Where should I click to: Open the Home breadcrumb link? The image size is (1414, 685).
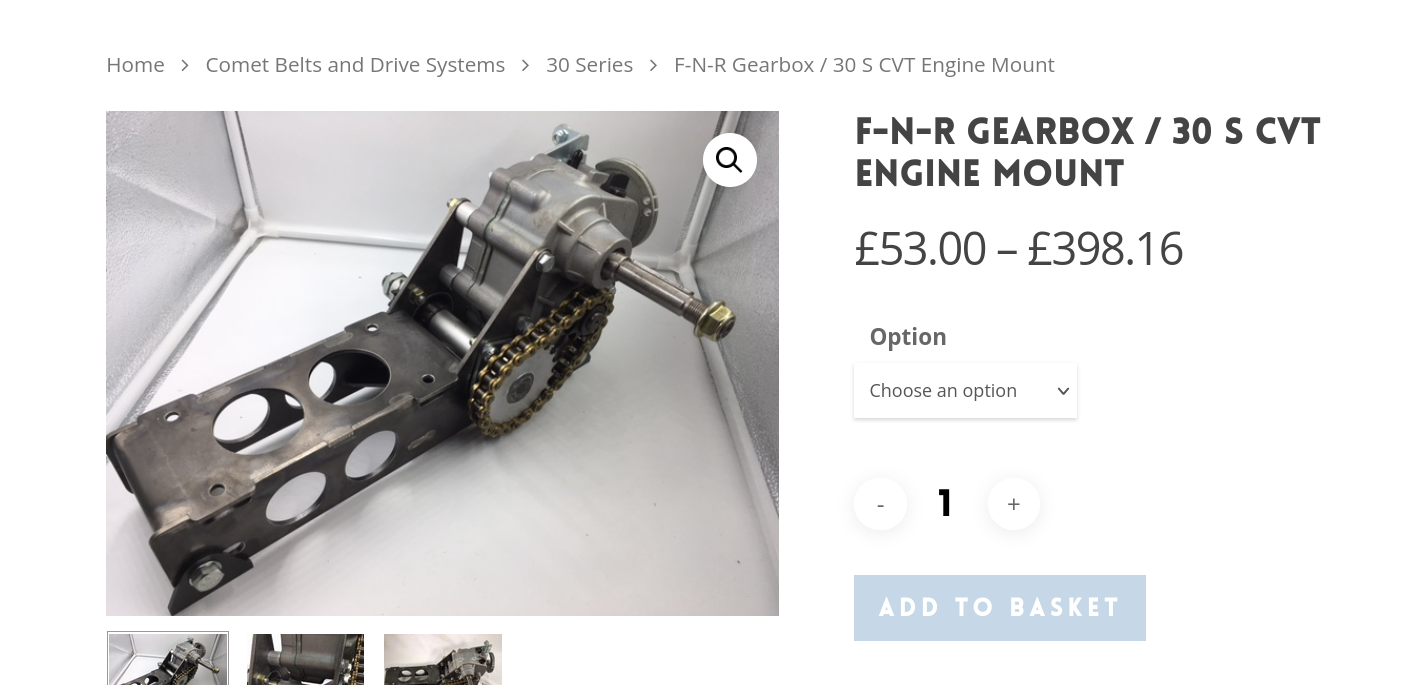135,65
